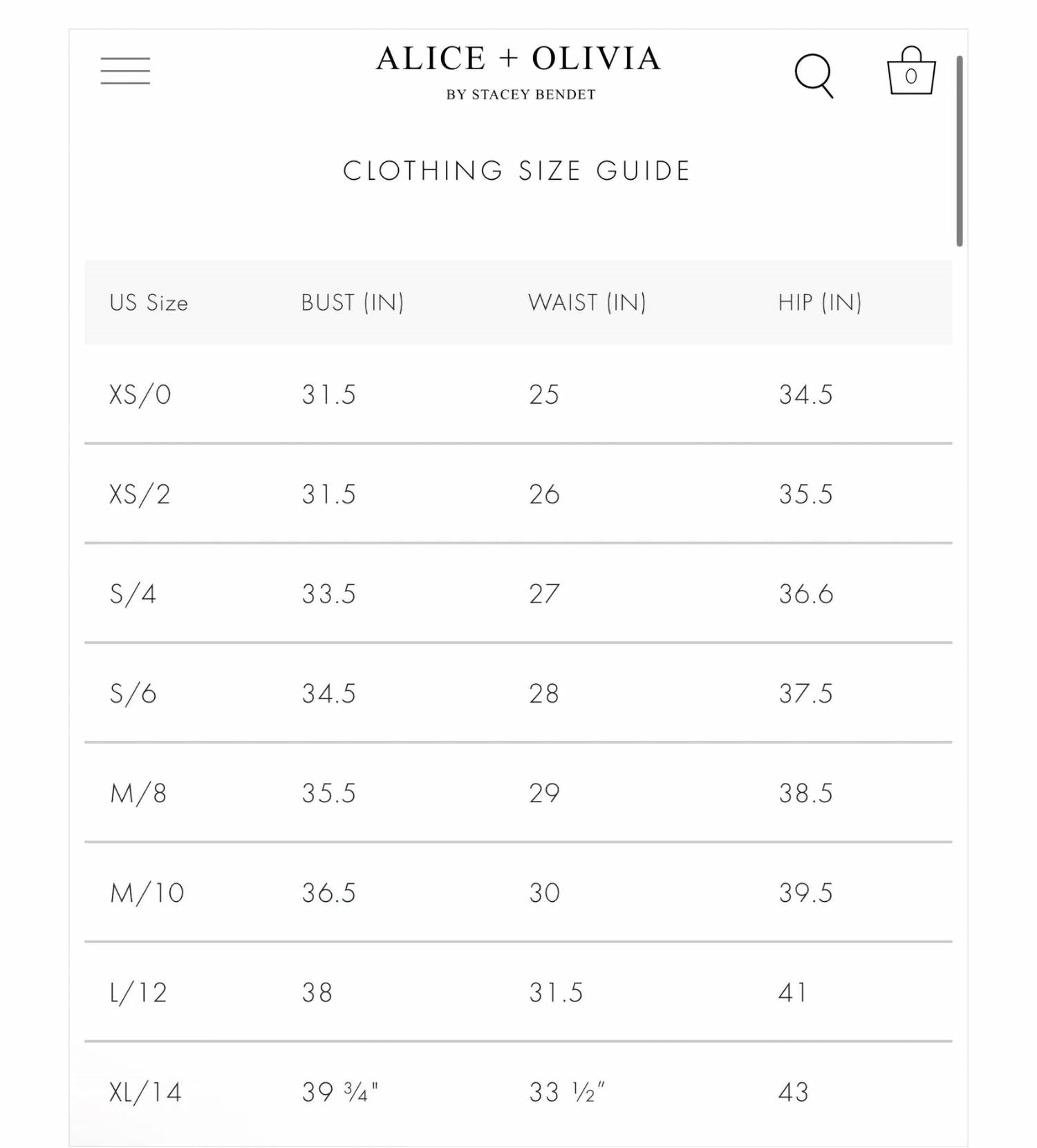This screenshot has width=1037, height=1148.
Task: Select the XS/2 size row
Action: tap(518, 494)
